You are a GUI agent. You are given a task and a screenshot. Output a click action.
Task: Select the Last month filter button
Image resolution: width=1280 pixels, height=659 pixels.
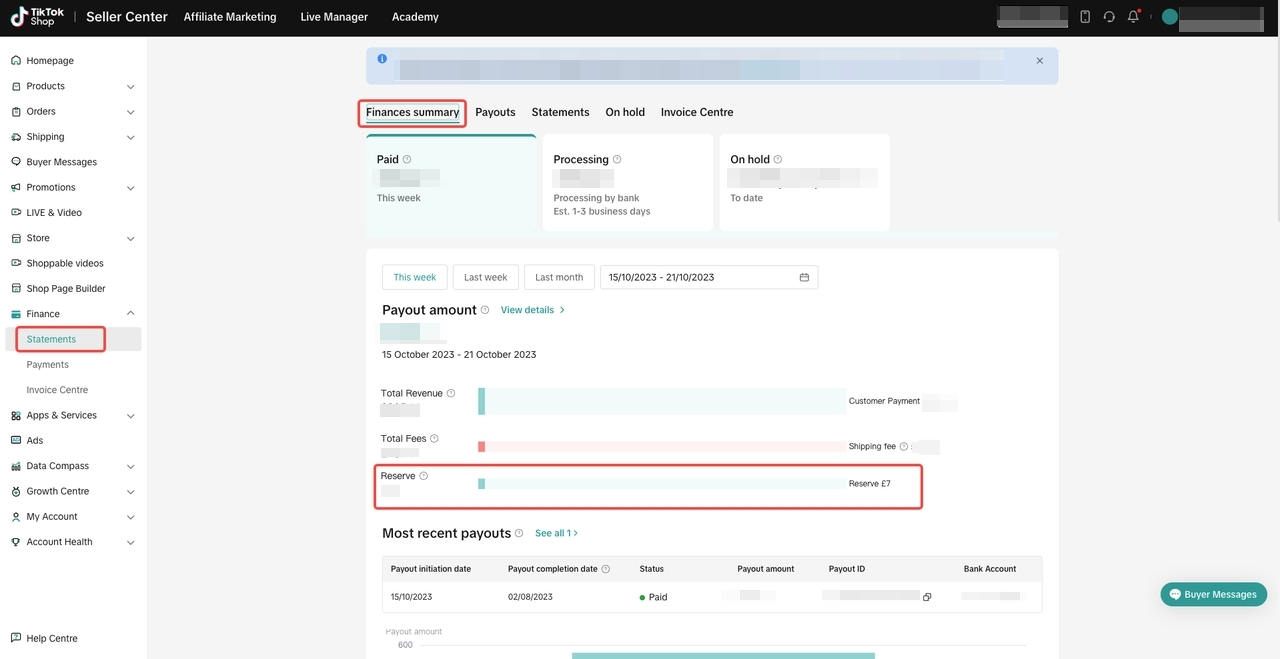click(558, 277)
